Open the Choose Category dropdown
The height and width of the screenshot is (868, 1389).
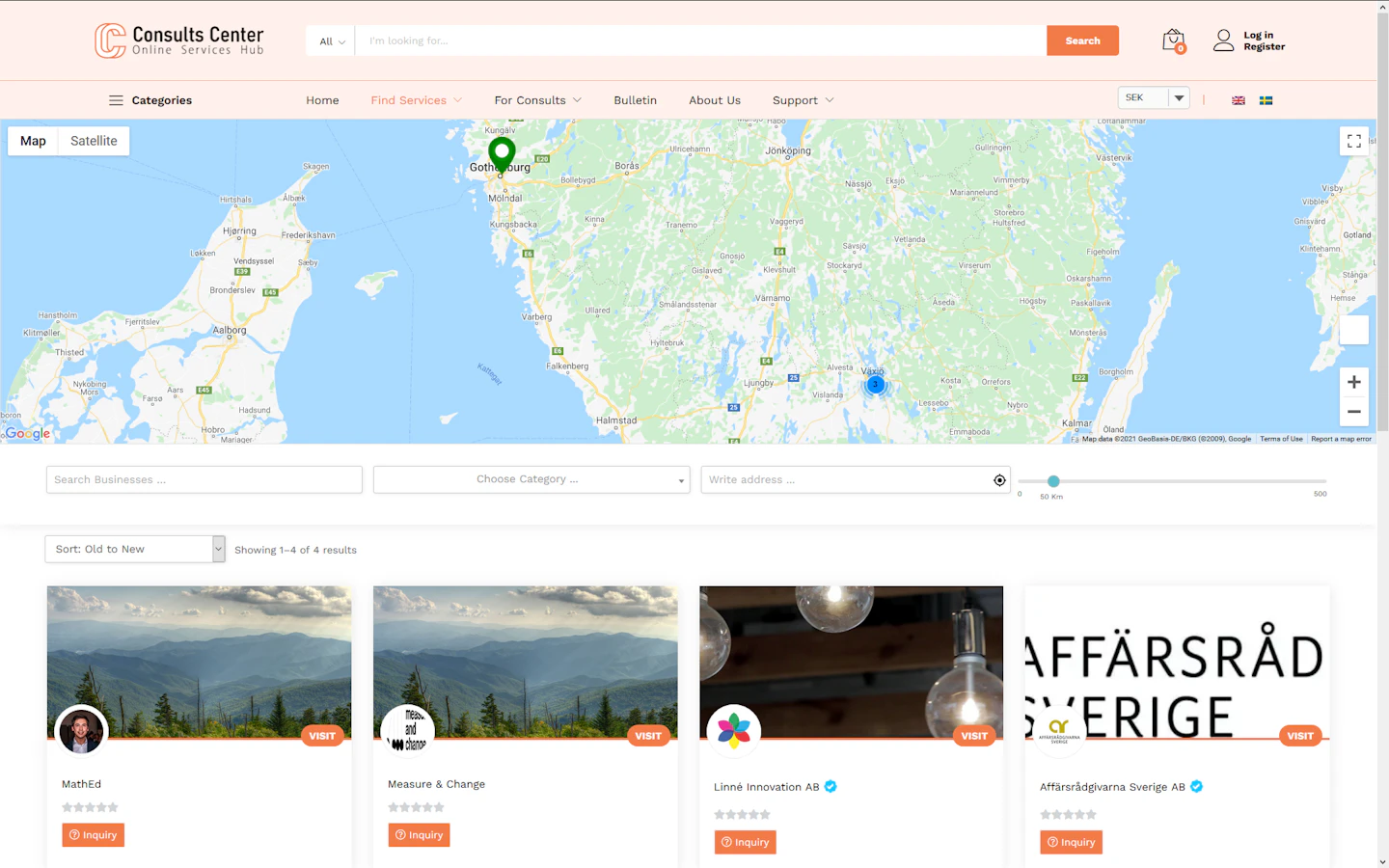(531, 479)
